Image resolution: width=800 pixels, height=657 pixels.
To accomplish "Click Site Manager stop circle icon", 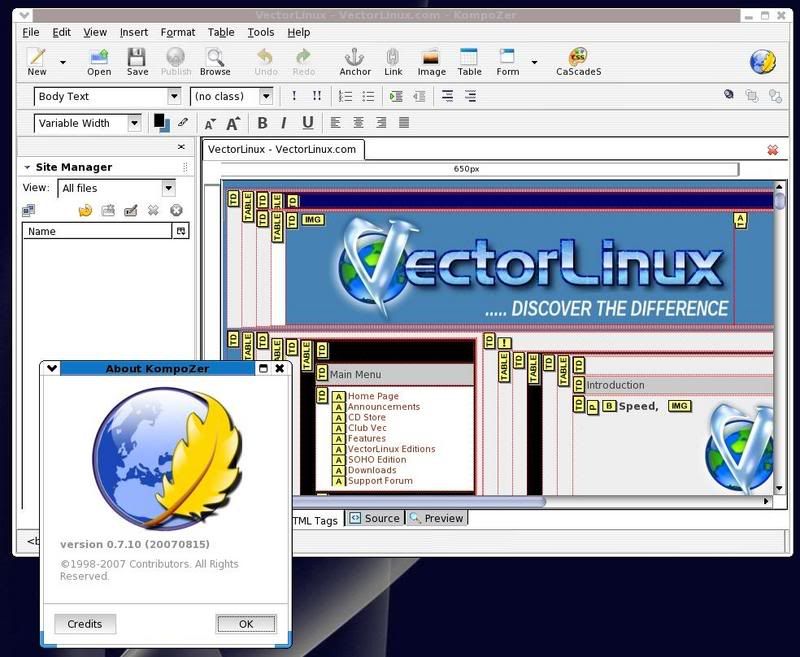I will pos(177,210).
